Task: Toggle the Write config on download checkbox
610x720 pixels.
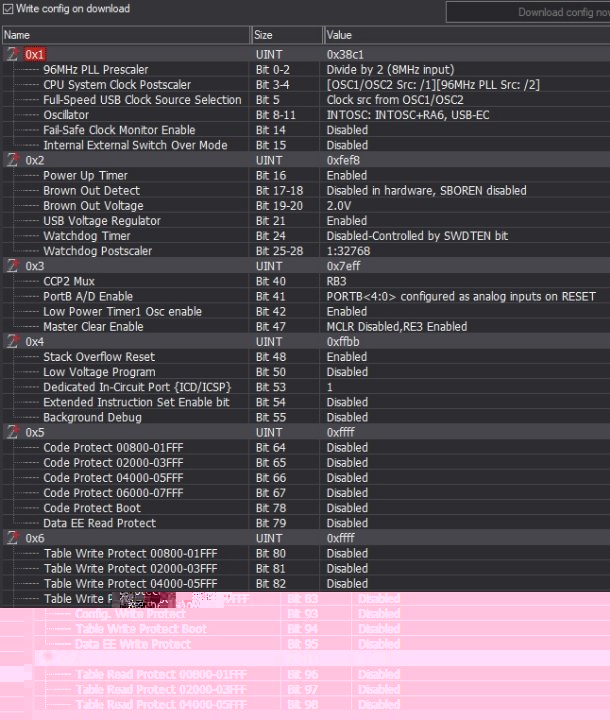Action: (8, 9)
